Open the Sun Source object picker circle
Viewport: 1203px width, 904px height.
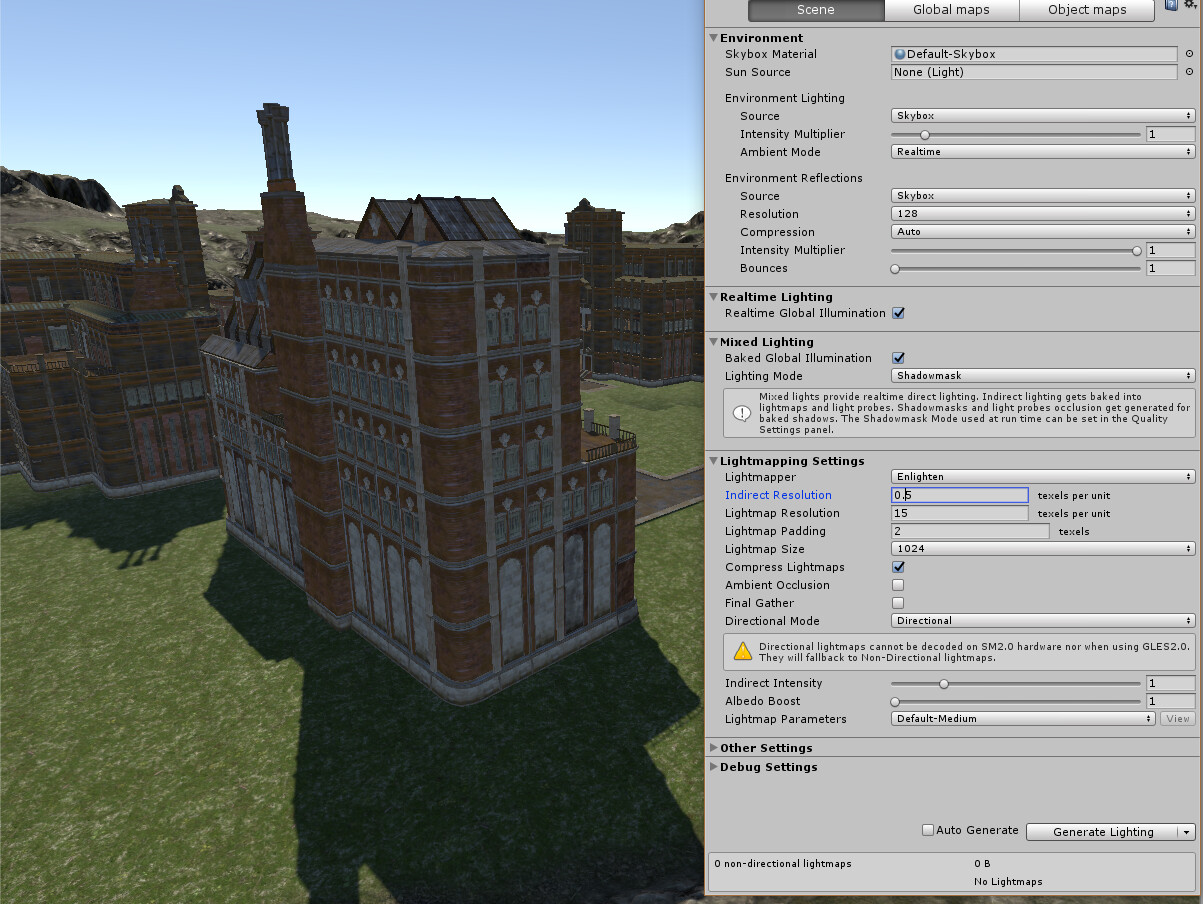[1190, 72]
